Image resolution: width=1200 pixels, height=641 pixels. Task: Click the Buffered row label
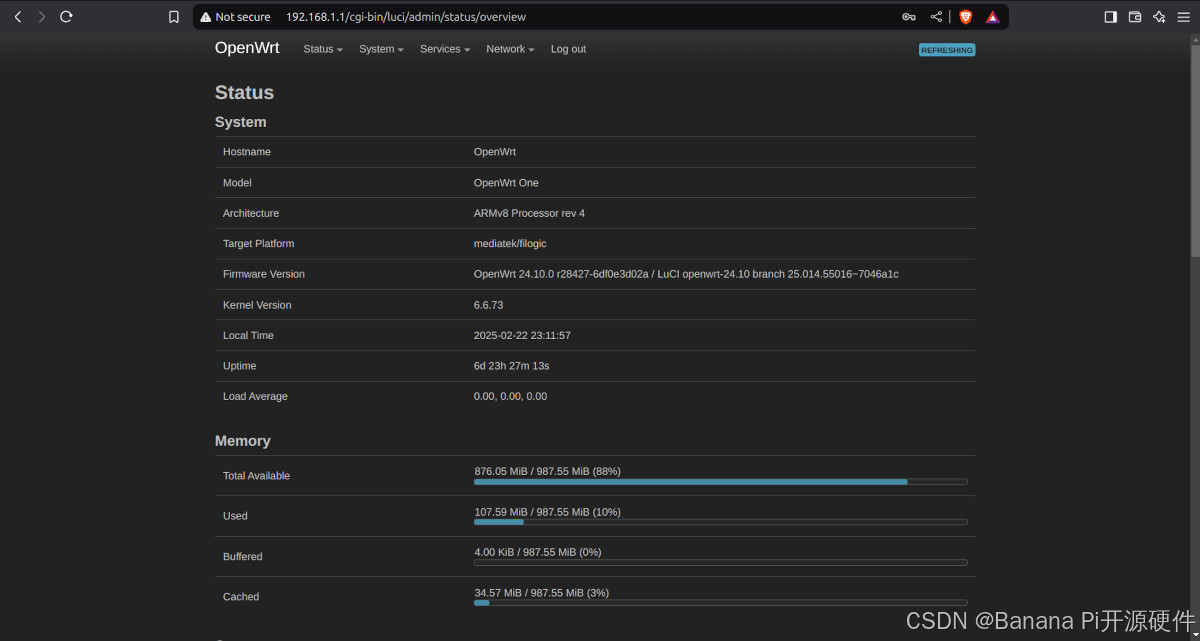coord(243,557)
